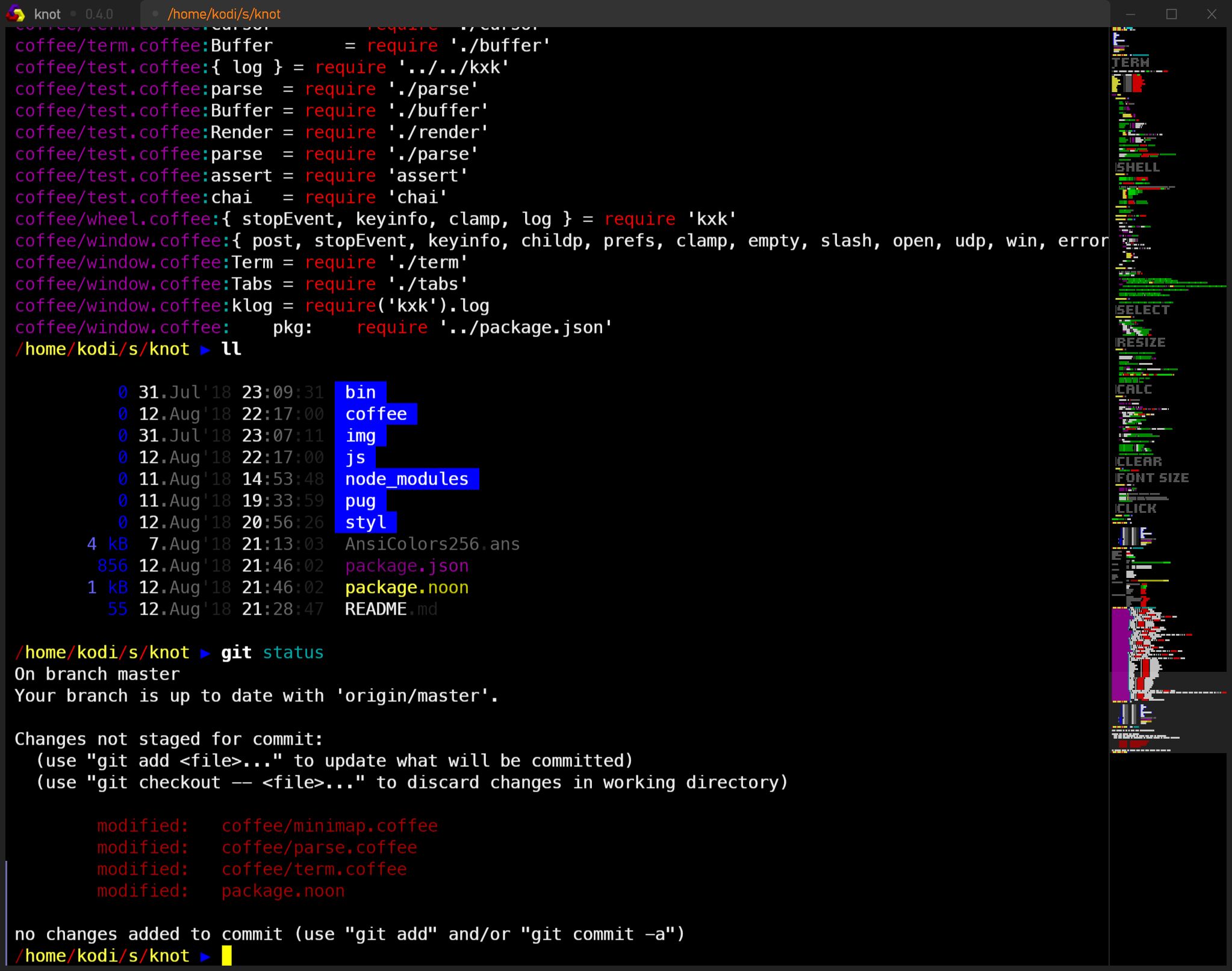Jump to TERM section in minimap
Screen dimensions: 1232x971
[x=1131, y=63]
